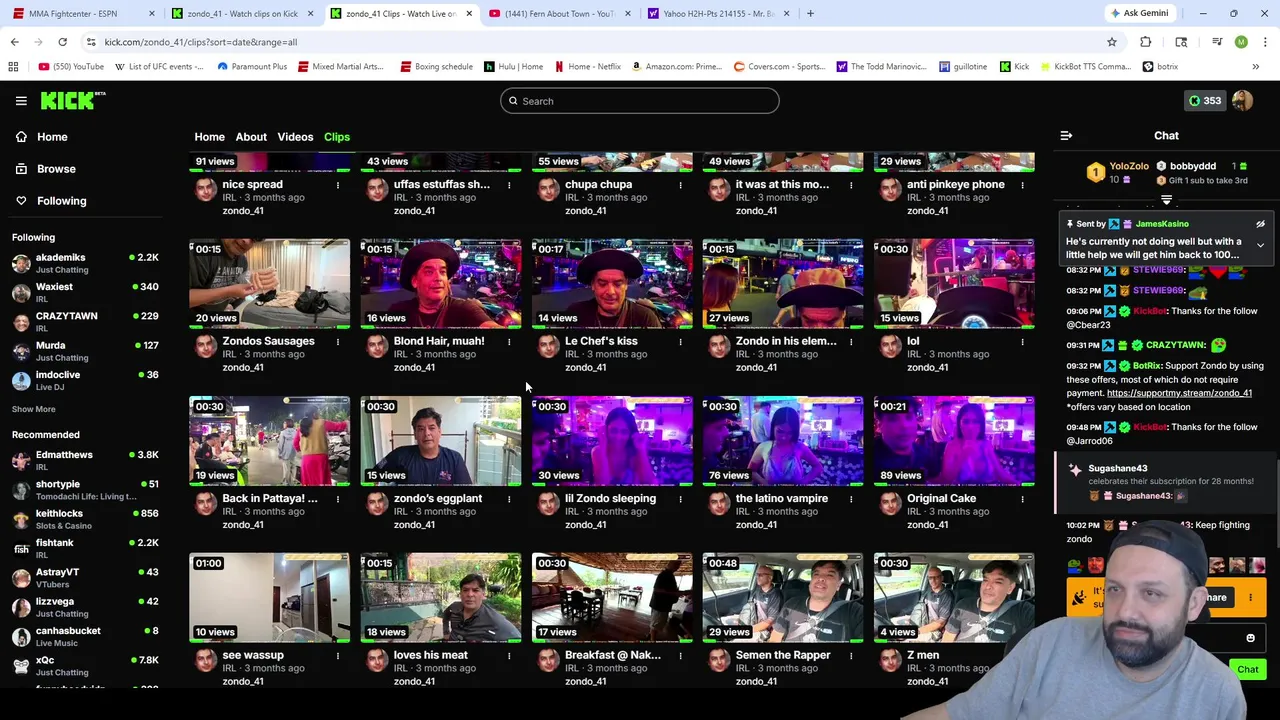Open options for 'lol' clip

[1022, 342]
